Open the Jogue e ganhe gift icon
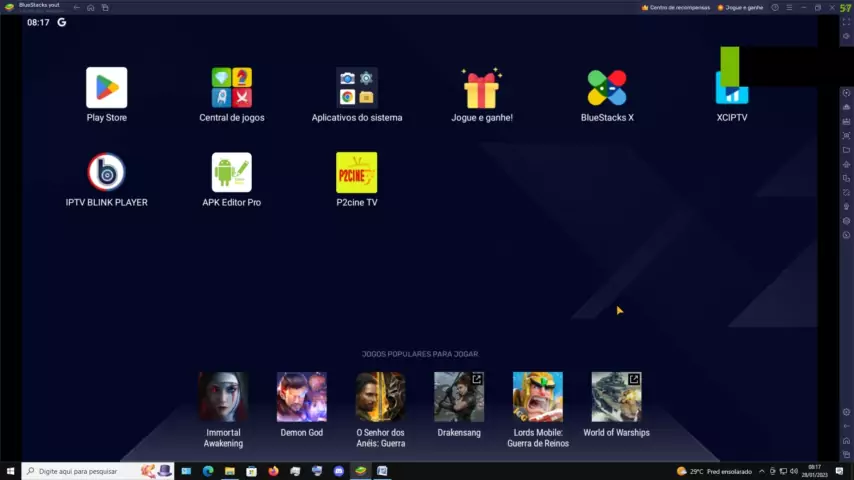 click(x=481, y=89)
